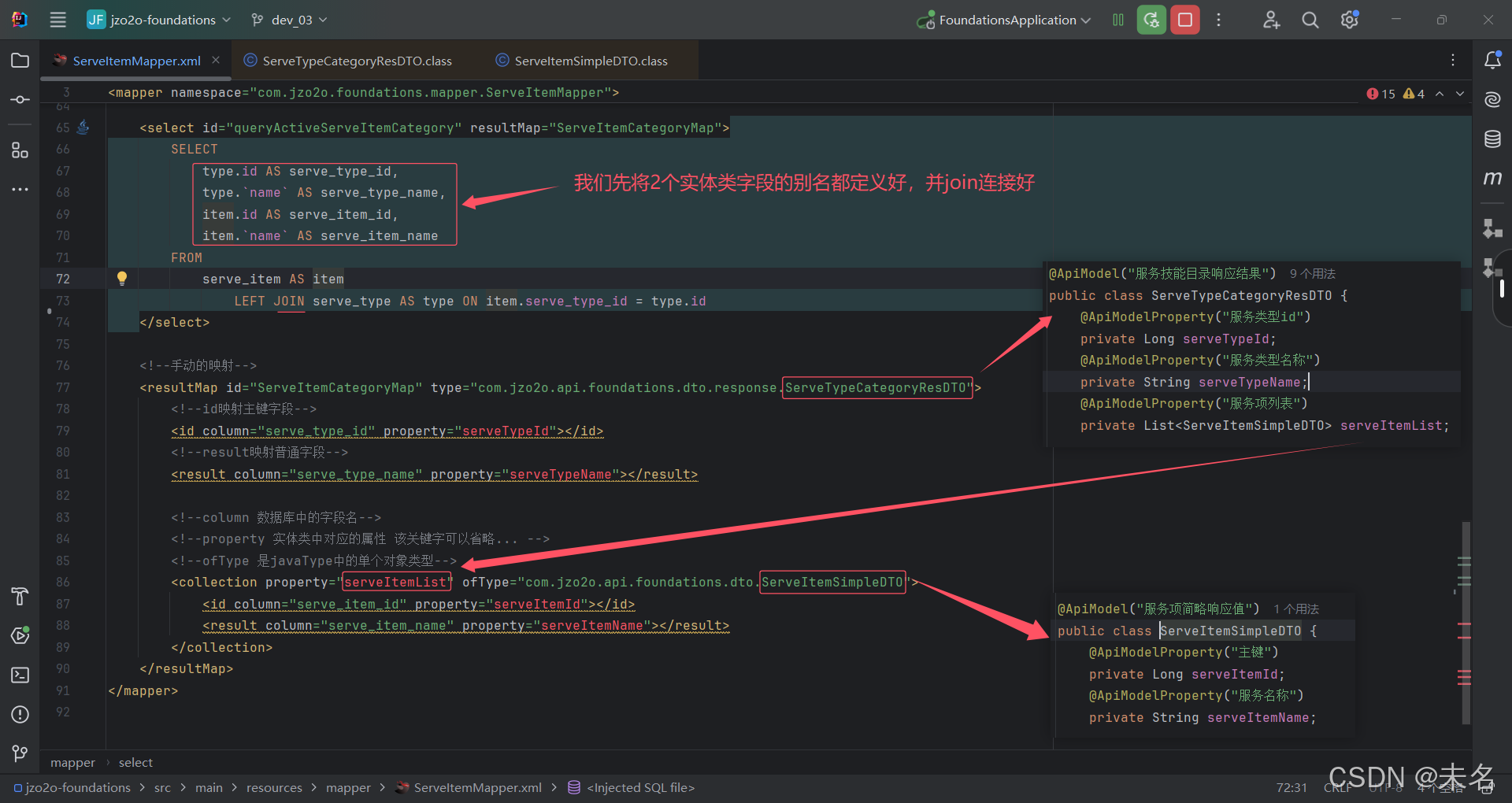Open the dev_03 branch dropdown
This screenshot has height=803, width=1512.
pos(287,20)
